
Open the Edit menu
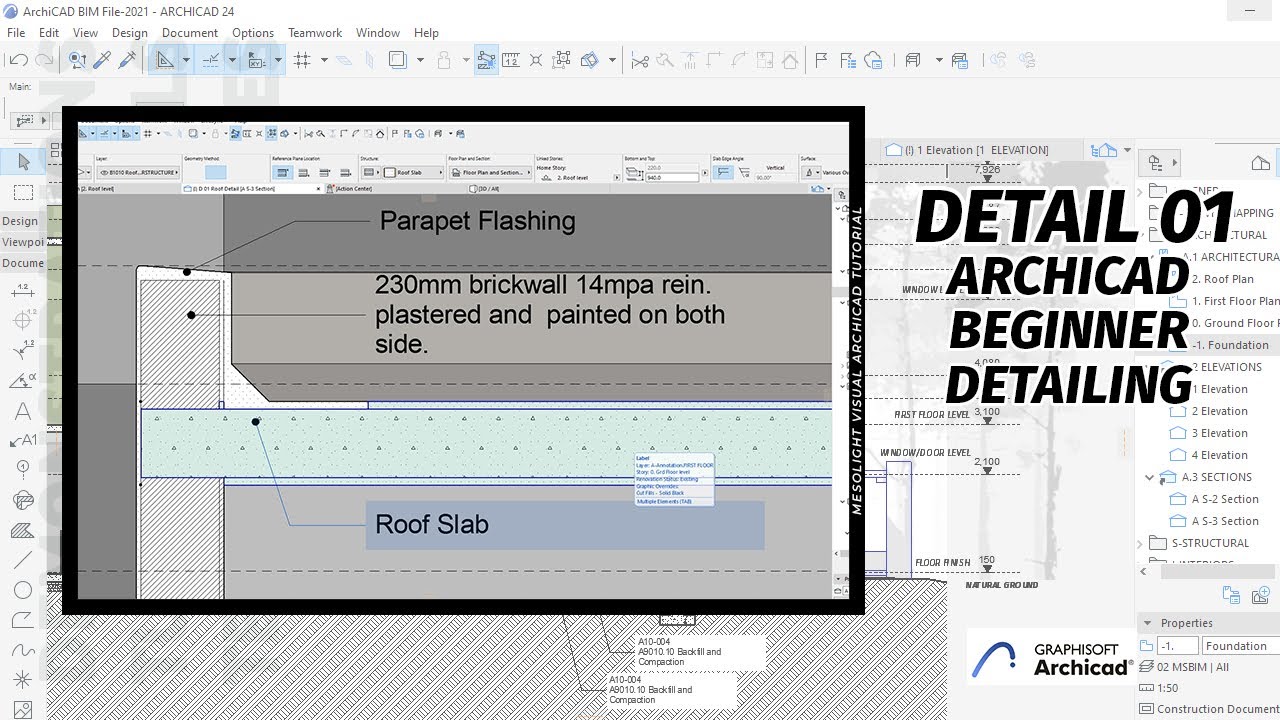(49, 33)
